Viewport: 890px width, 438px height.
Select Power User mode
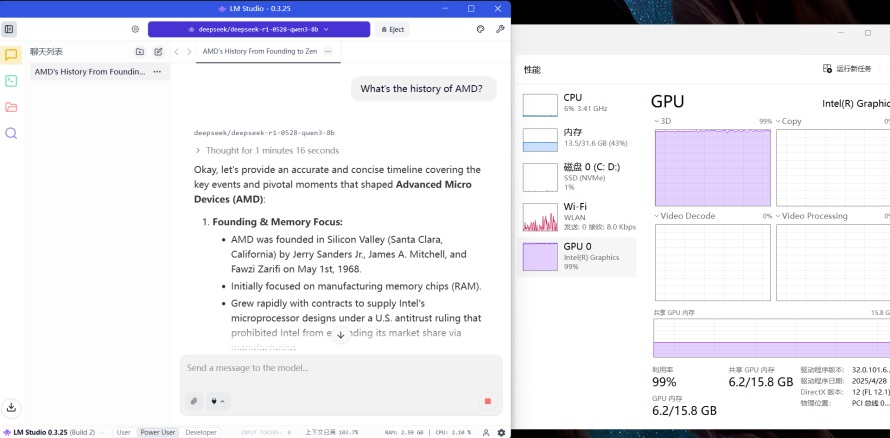click(x=157, y=432)
